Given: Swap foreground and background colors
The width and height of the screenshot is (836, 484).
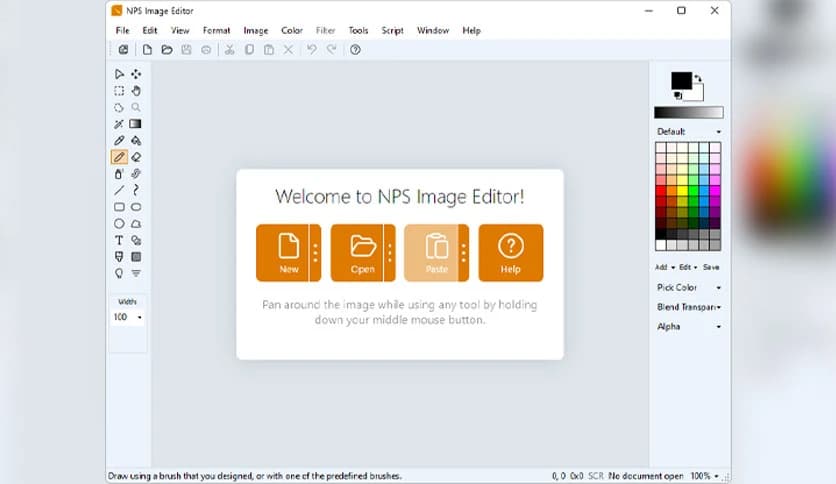Looking at the screenshot, I should point(698,78).
